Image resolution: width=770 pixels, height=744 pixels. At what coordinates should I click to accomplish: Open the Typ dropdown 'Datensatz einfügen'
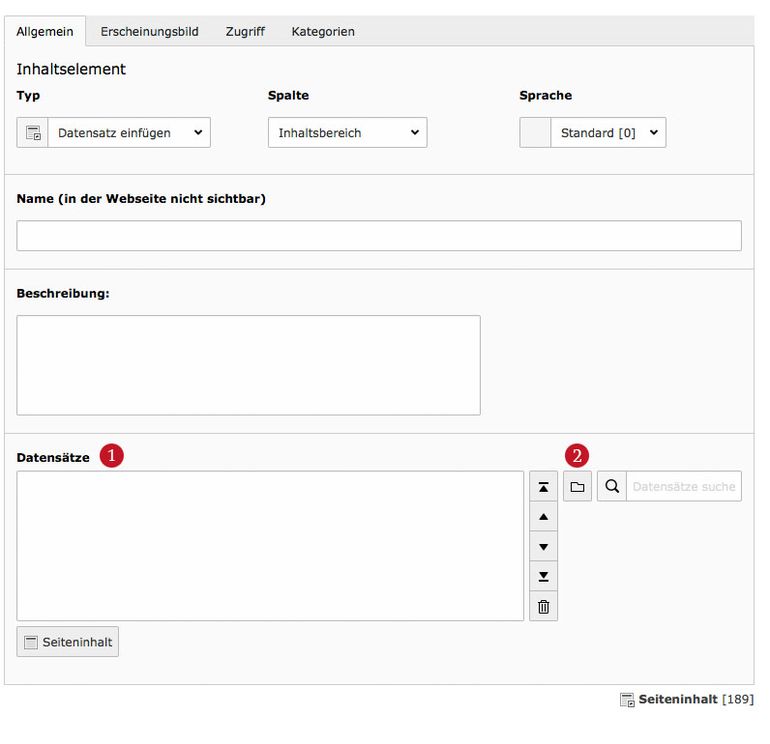click(129, 133)
